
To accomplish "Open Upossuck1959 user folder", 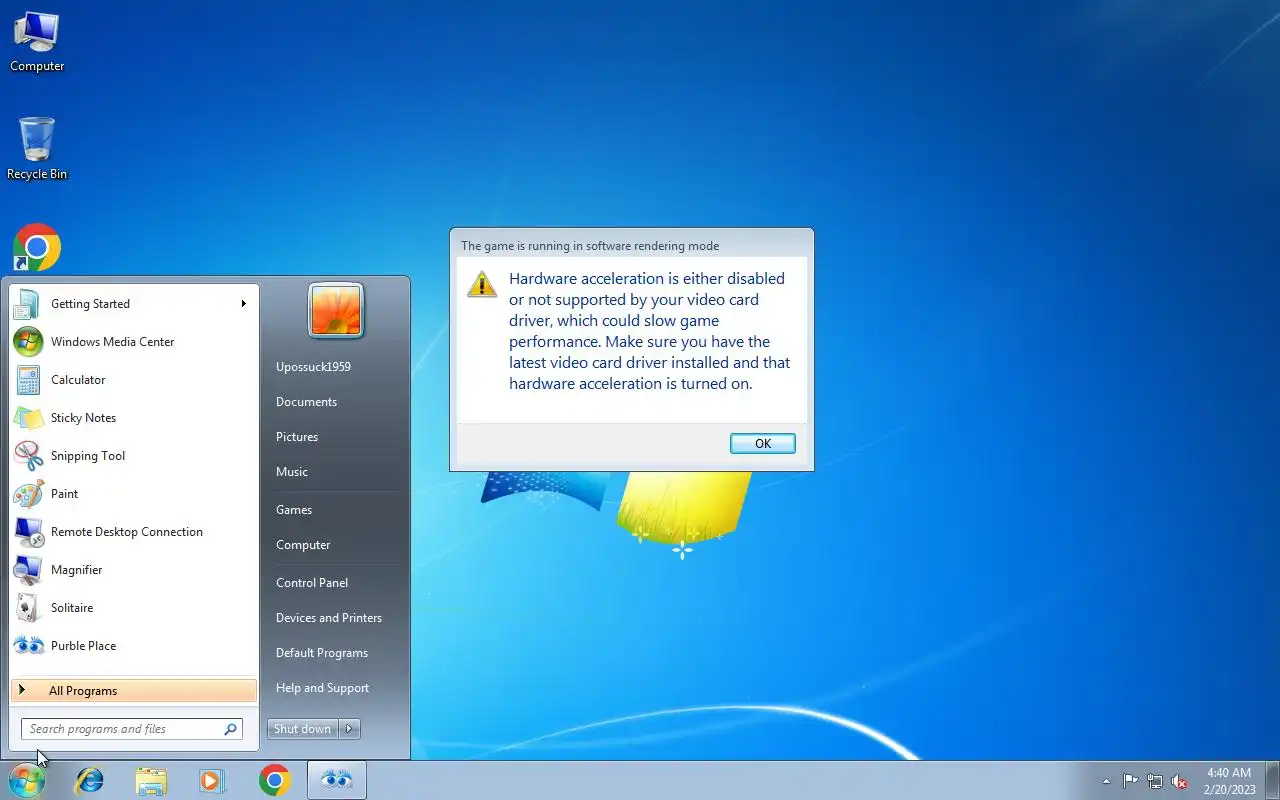I will point(313,367).
